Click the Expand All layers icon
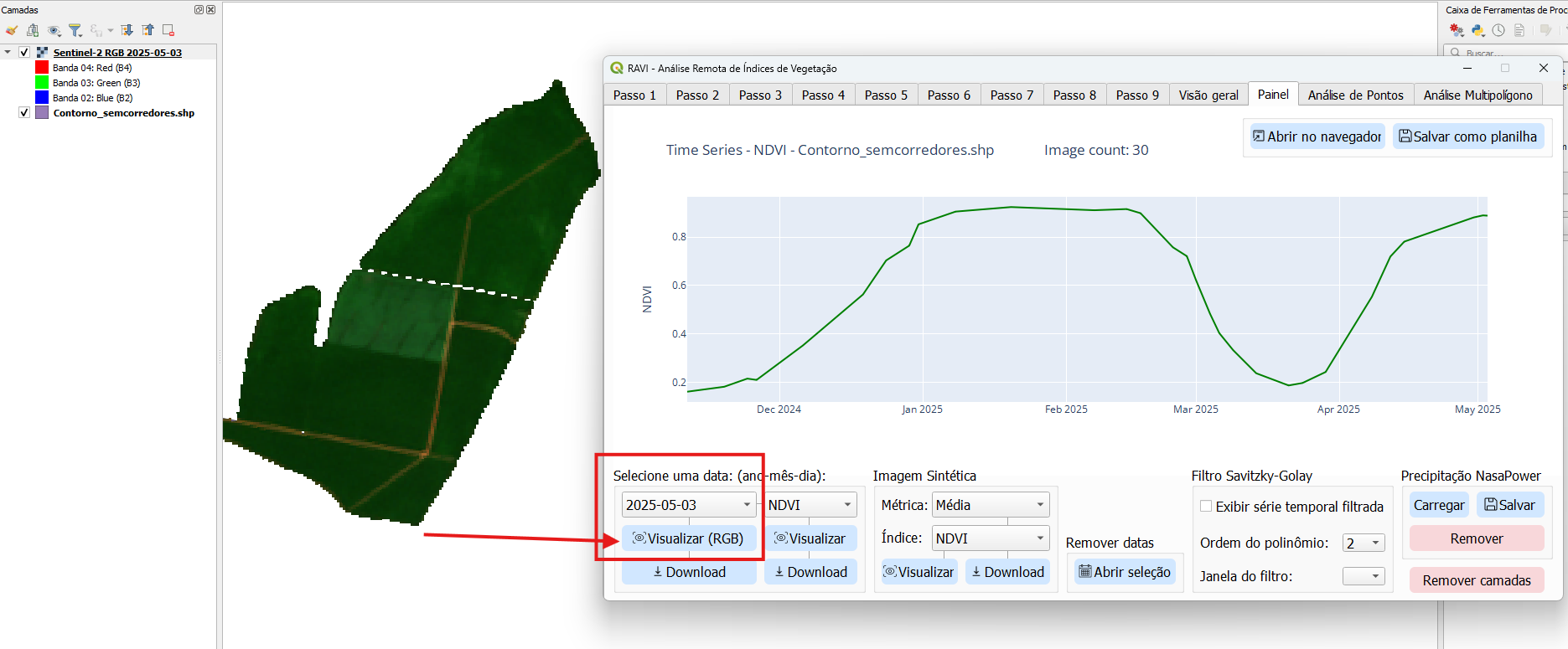Image resolution: width=1568 pixels, height=649 pixels. (x=127, y=30)
